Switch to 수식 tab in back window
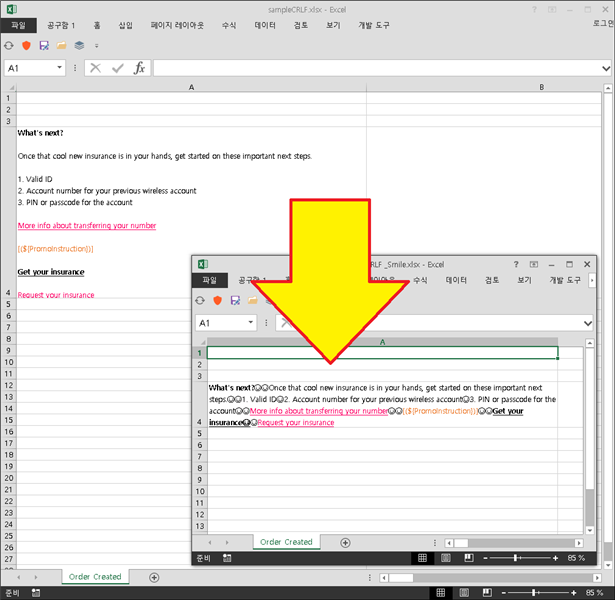 (x=229, y=25)
